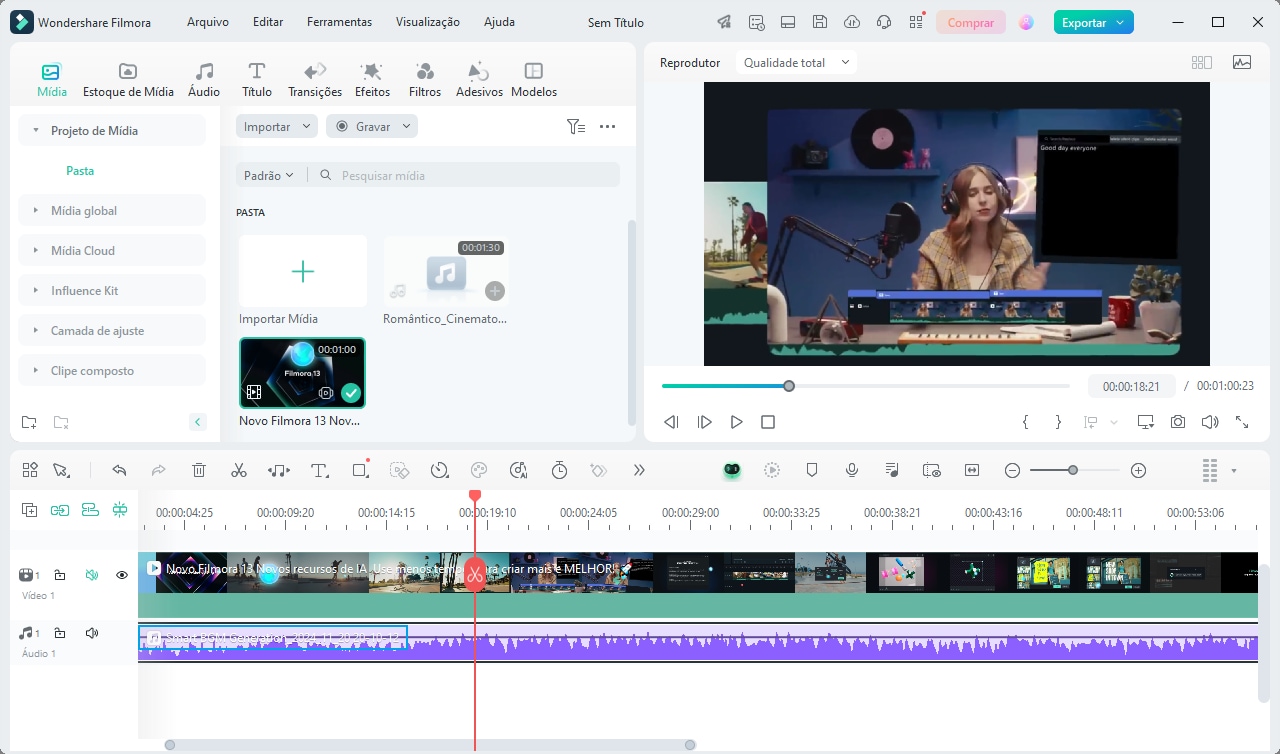The height and width of the screenshot is (754, 1280).
Task: Open the Filtros tab
Action: point(425,80)
